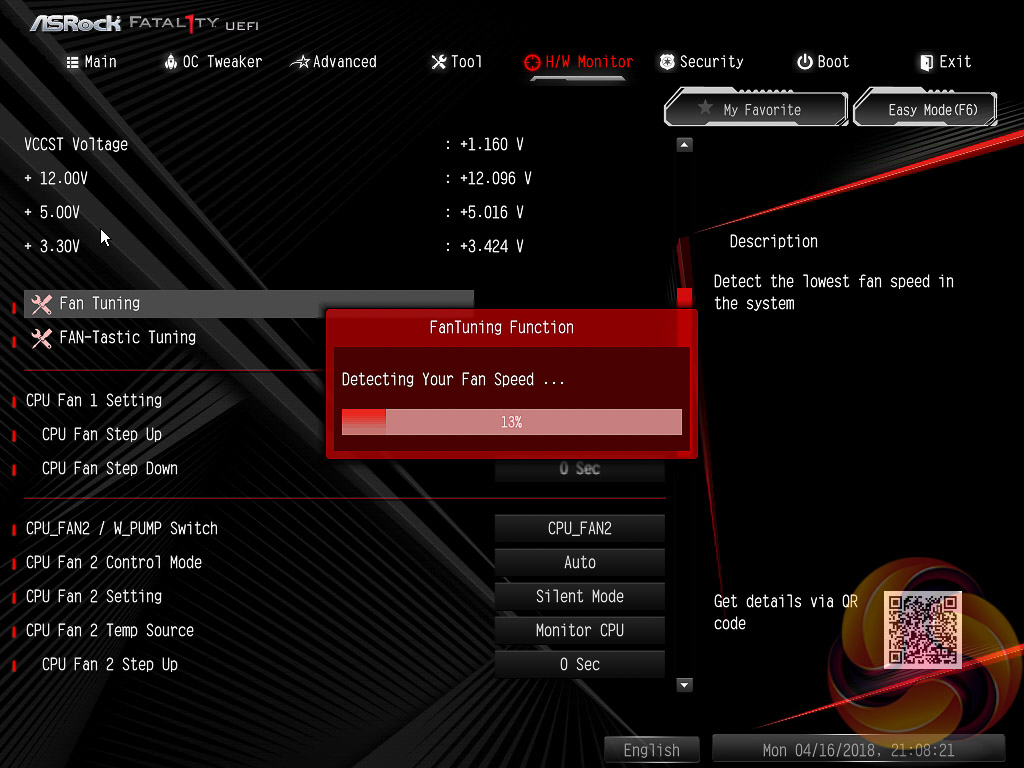Click the red scrollbar thumb
Screen dimensions: 1024x768
684,297
